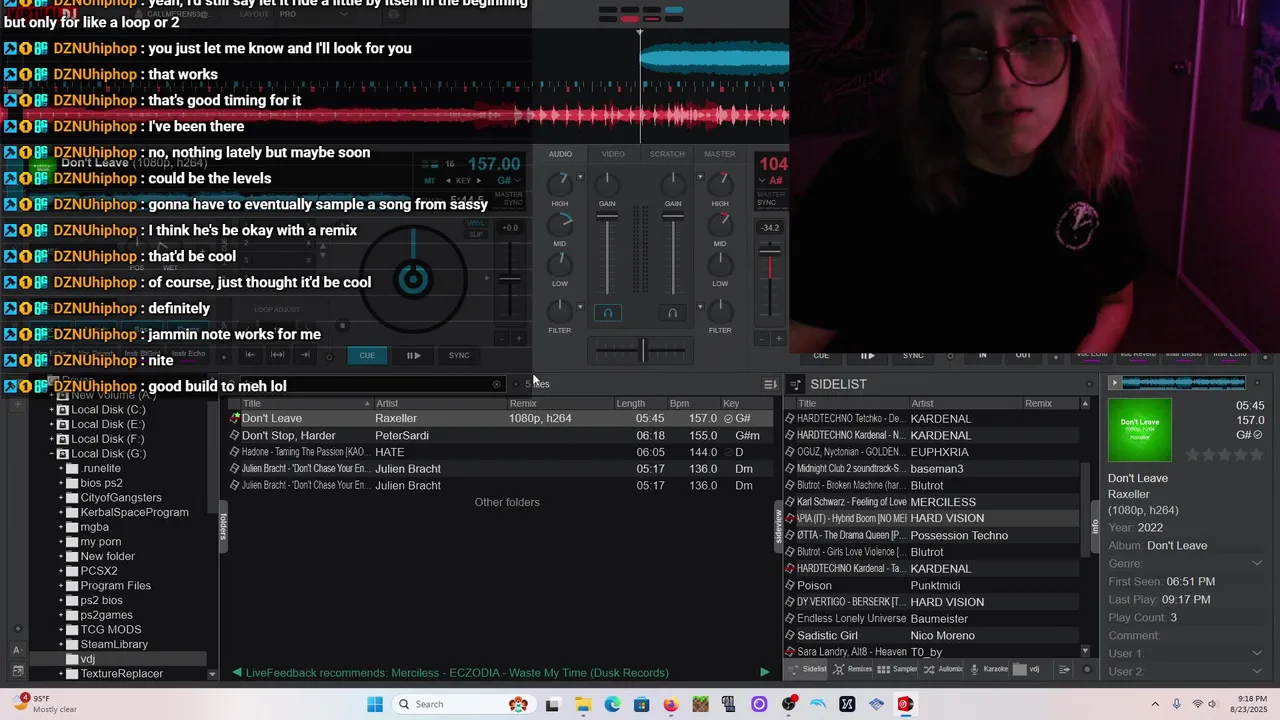
Task: Click the crossfader handle
Action: [x=643, y=350]
